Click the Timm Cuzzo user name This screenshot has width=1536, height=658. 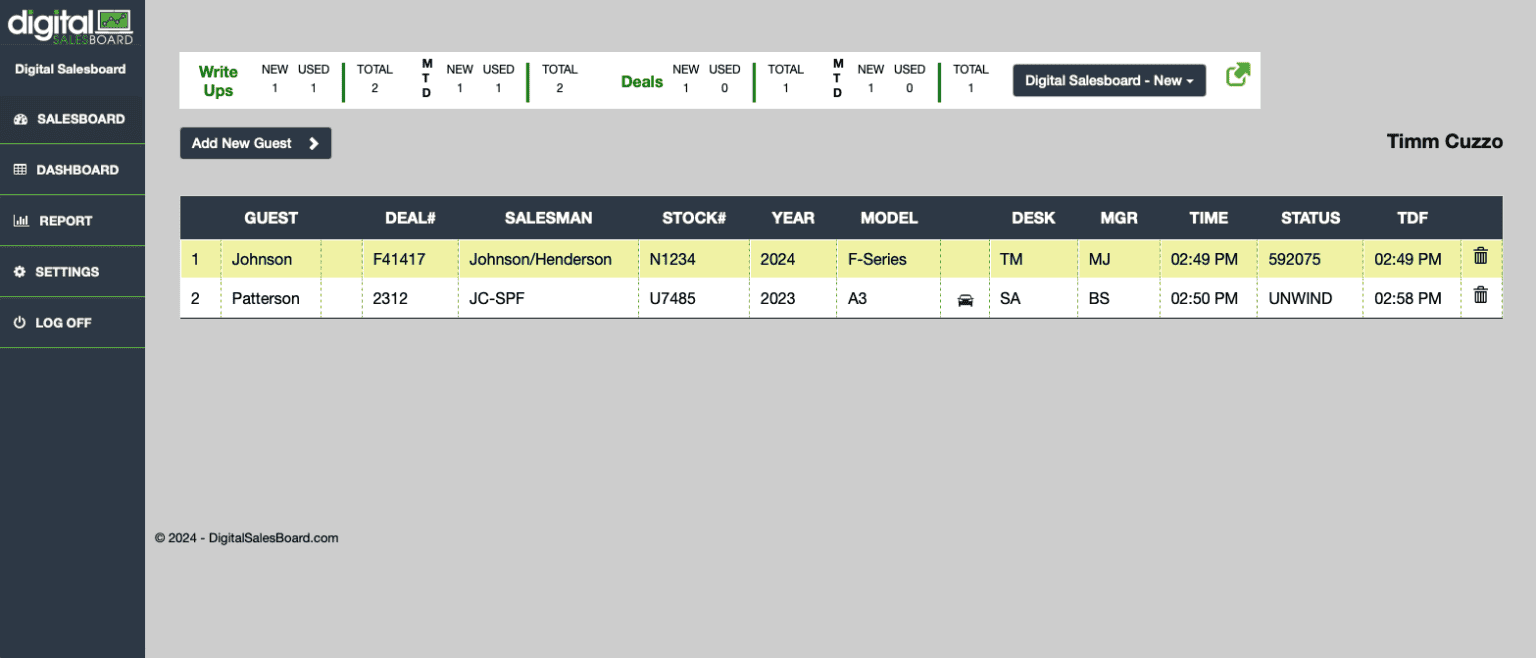pos(1444,141)
